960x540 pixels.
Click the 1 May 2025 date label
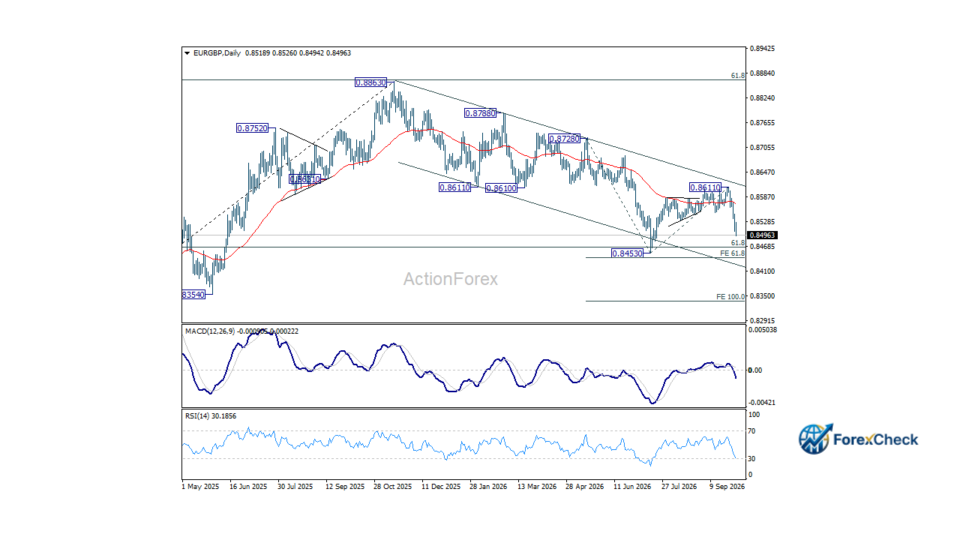200,487
